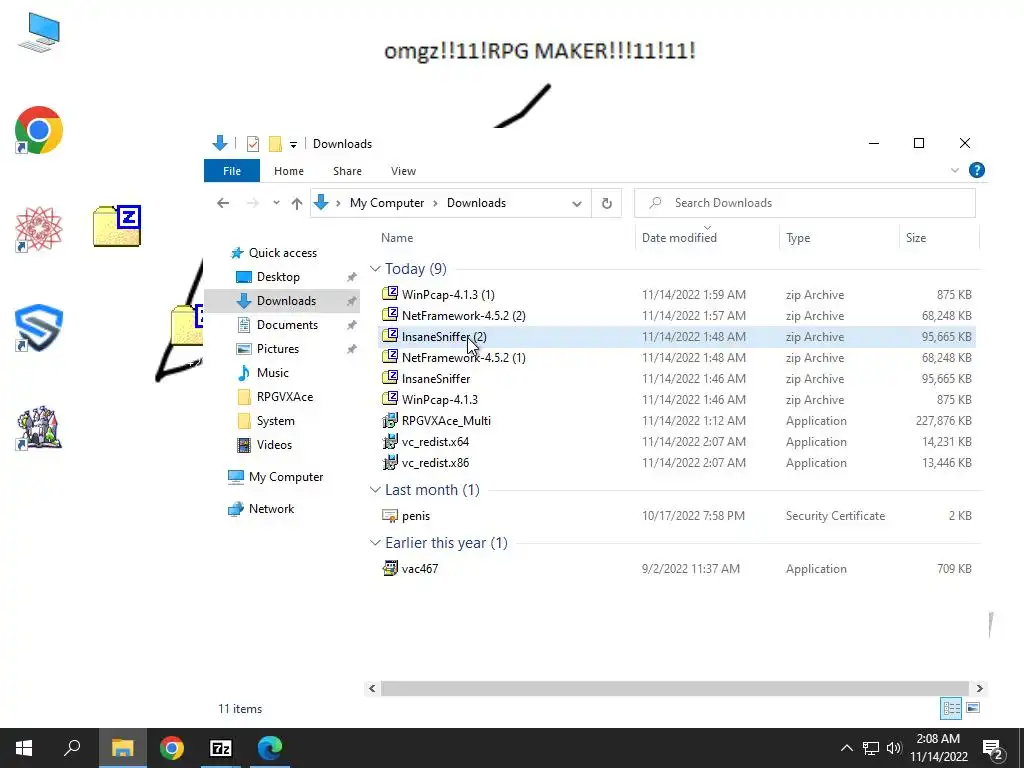Refresh the Downloads folder
This screenshot has width=1024, height=768.
[x=607, y=203]
